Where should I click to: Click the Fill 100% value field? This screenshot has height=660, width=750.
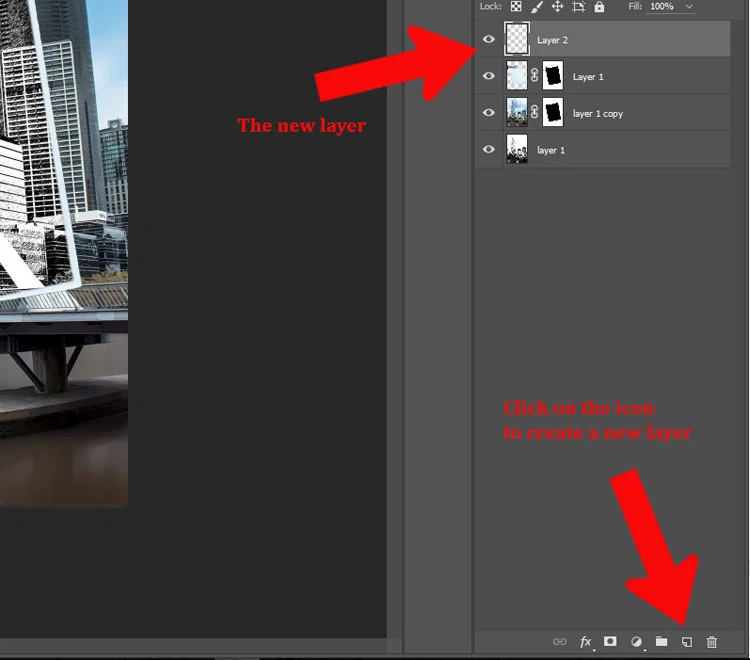tap(662, 7)
